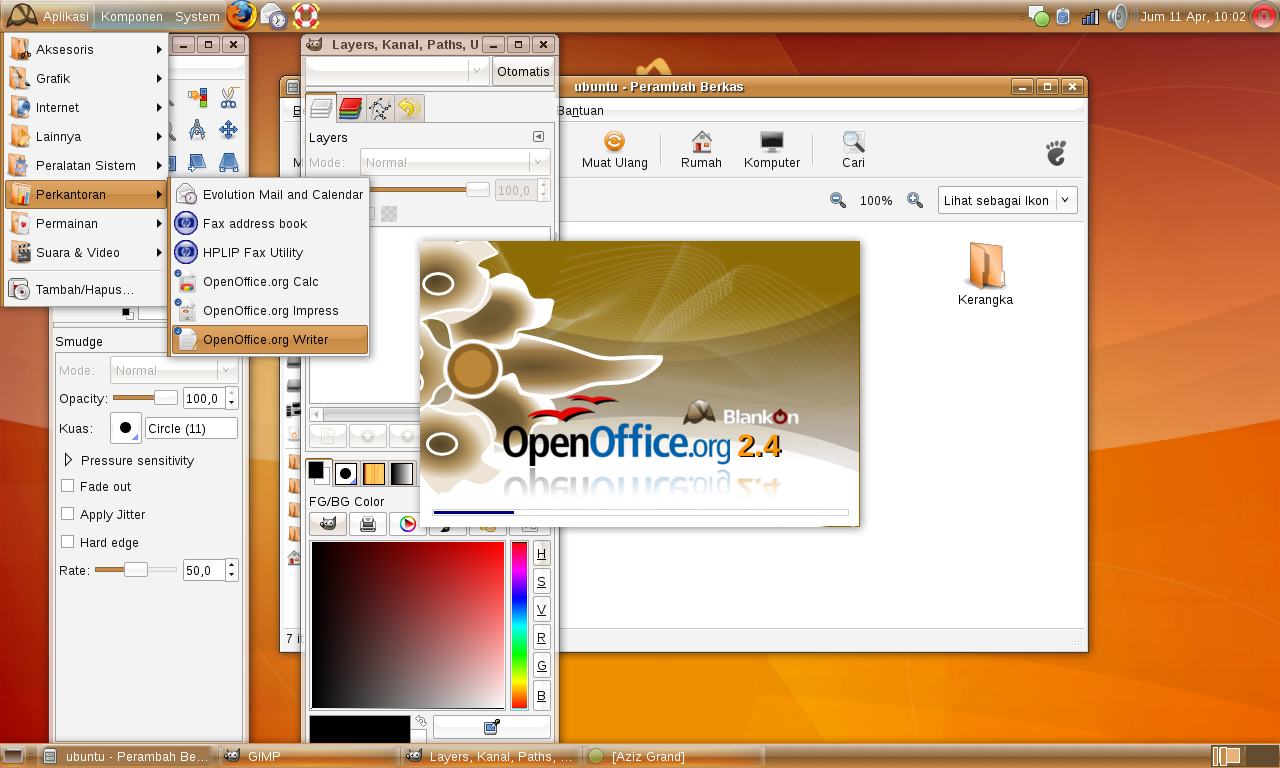Expand the Grafik submenu
The width and height of the screenshot is (1280, 768).
pos(85,78)
